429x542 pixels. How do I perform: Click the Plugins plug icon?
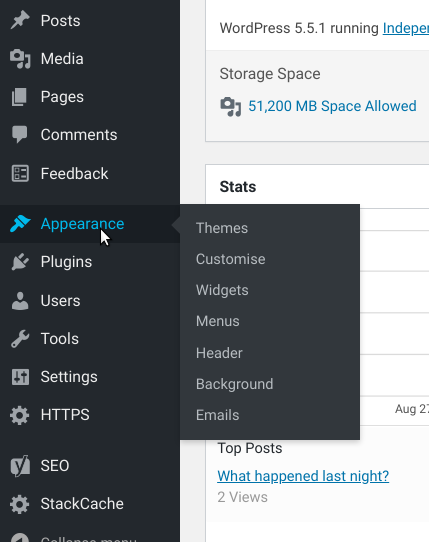coord(20,262)
